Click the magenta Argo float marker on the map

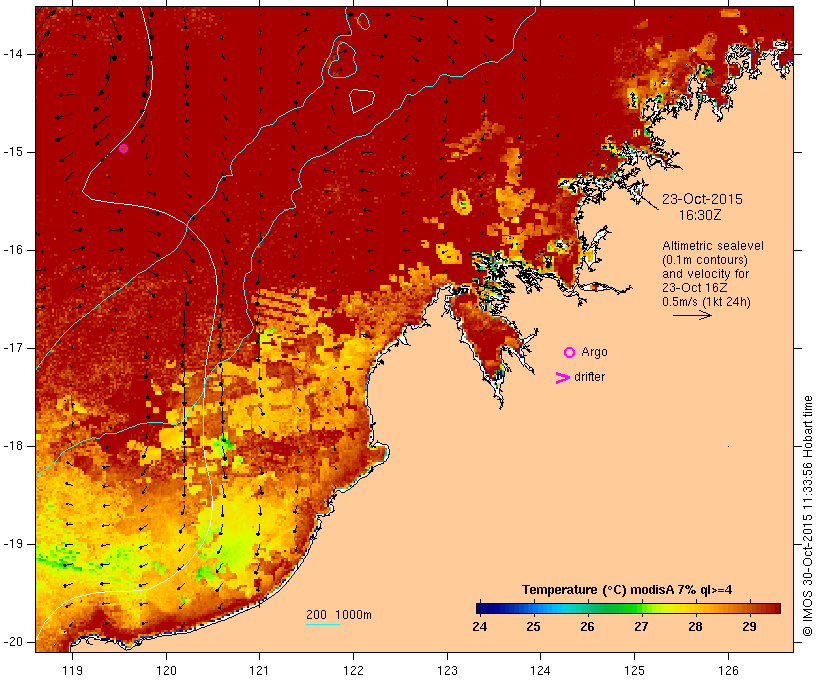[x=123, y=149]
